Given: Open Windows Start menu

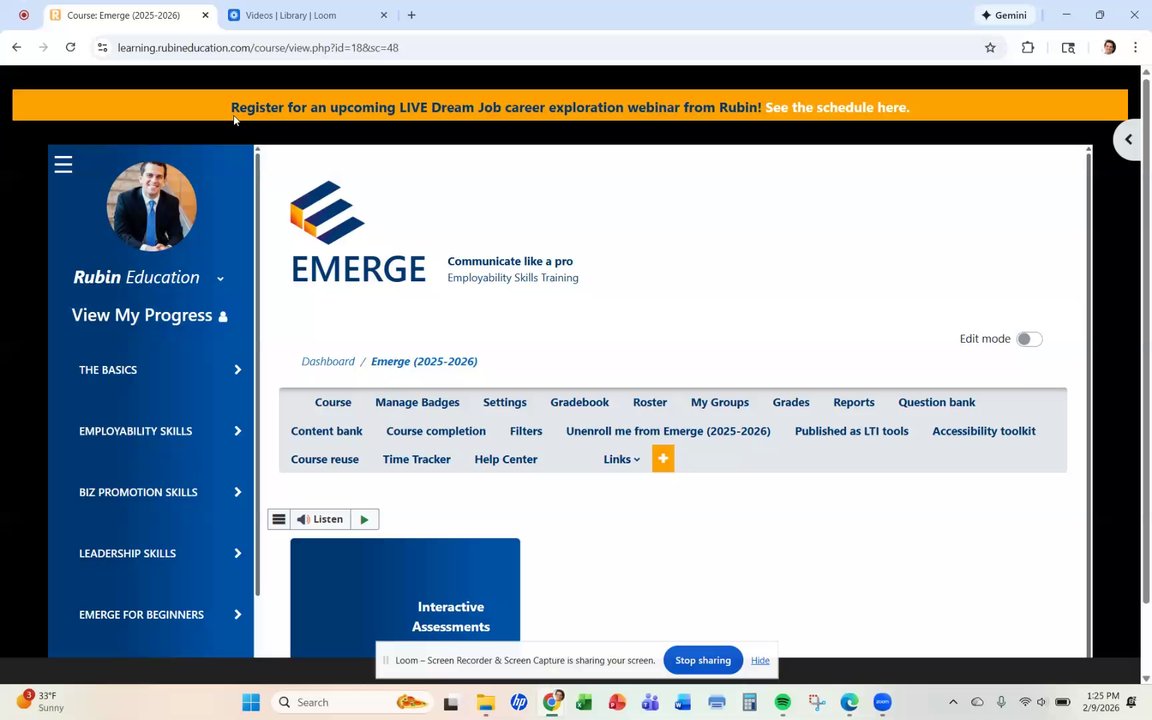Looking at the screenshot, I should point(251,702).
